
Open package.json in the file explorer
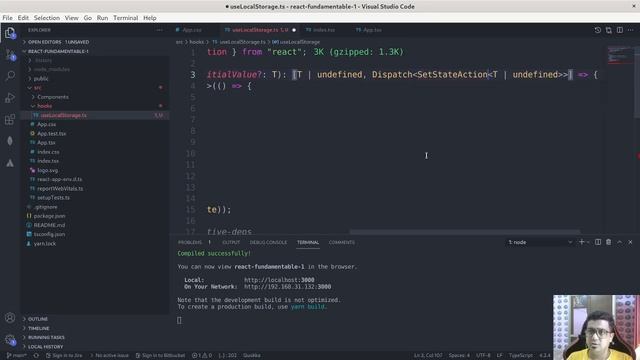49,216
